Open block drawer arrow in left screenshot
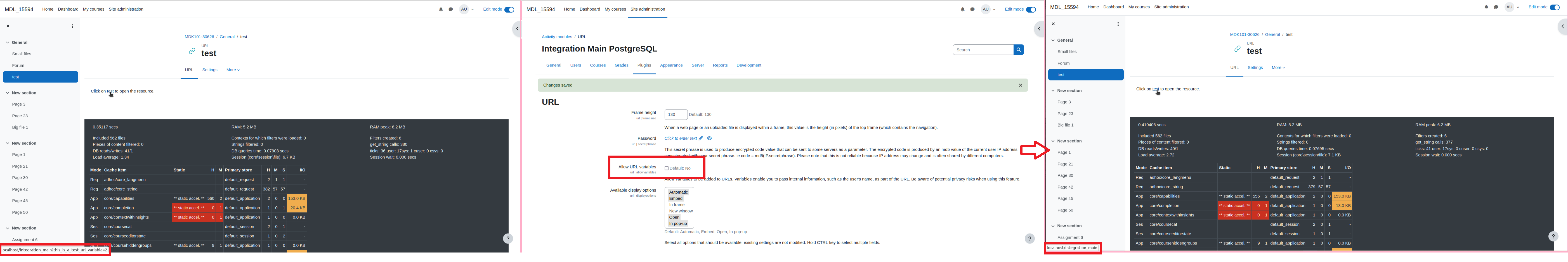Image resolution: width=1568 pixels, height=262 pixels. pos(517,28)
